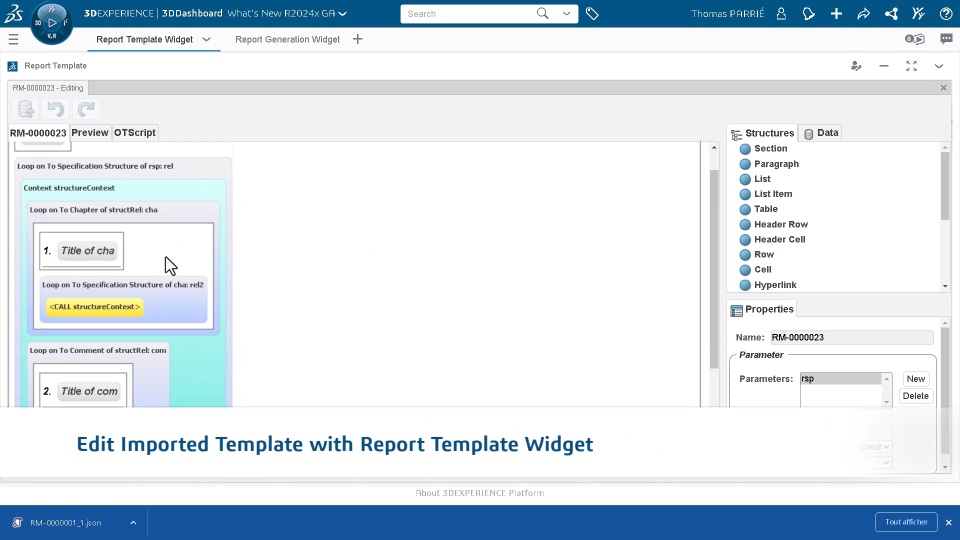Close the RM-0000023 editing panel
The image size is (960, 540).
click(x=943, y=88)
